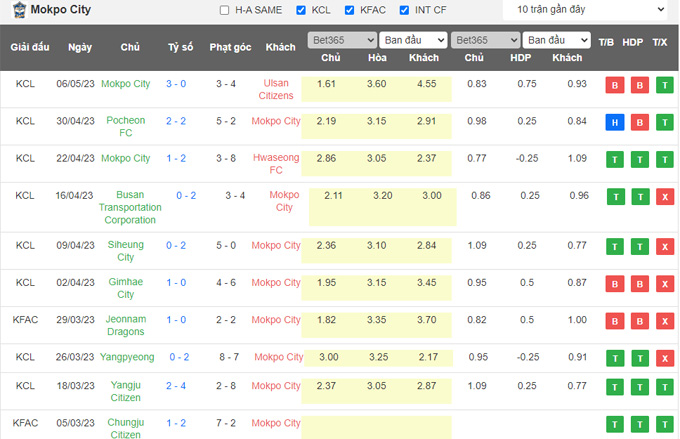Click the green T T/B badge in Hwaseong FC row
The image size is (680, 439).
pos(613,159)
